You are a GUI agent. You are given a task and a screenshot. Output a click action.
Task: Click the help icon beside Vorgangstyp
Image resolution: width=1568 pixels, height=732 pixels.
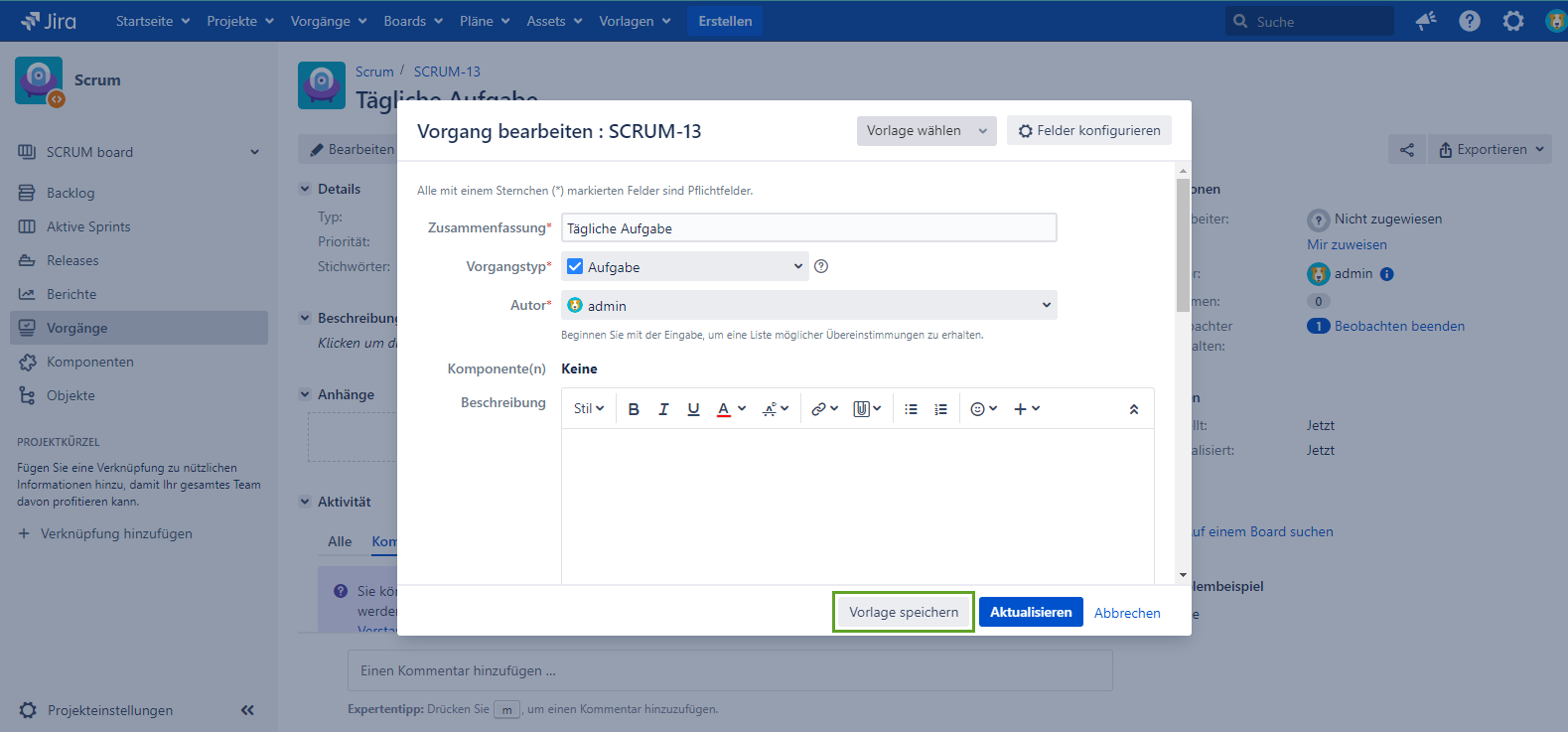click(821, 266)
